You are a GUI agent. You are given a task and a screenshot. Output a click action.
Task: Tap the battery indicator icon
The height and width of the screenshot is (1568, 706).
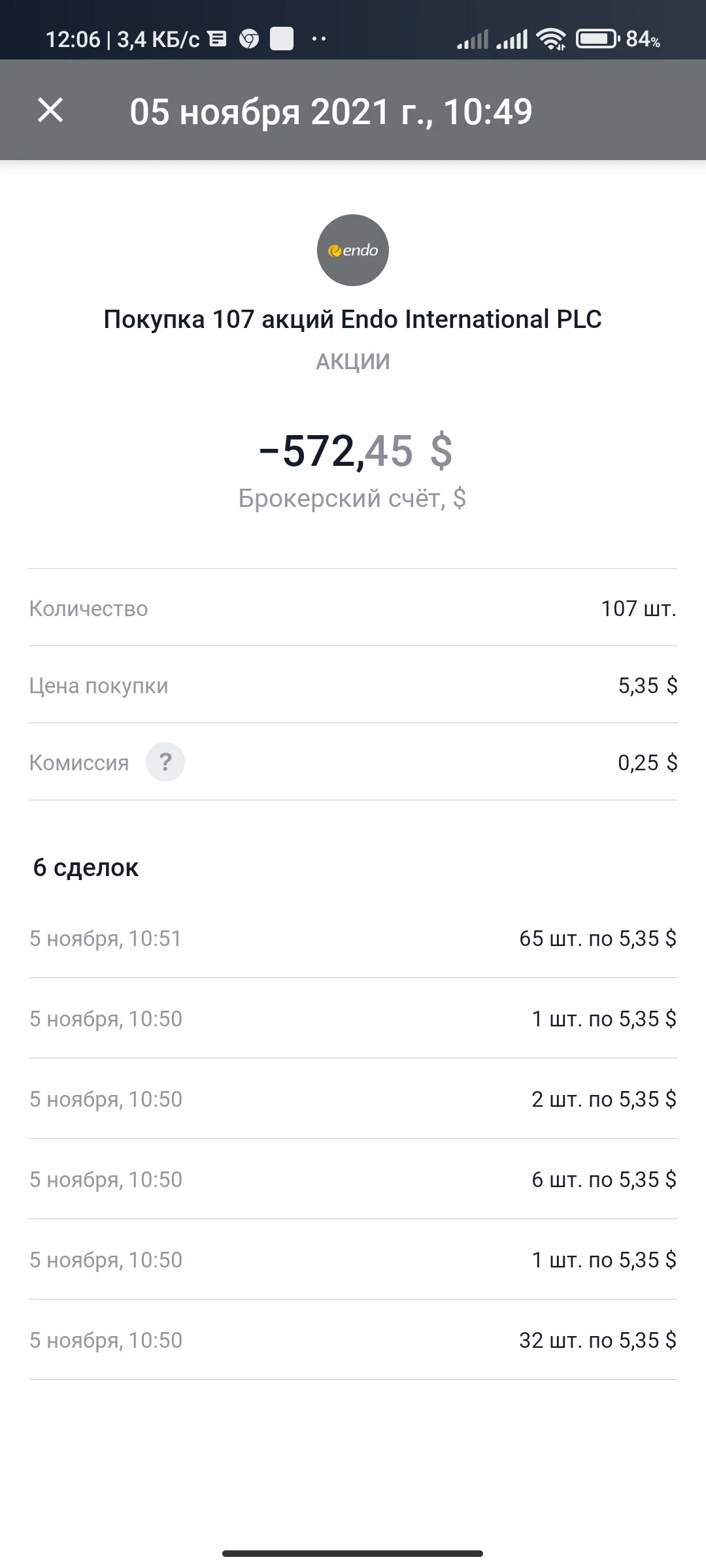pyautogui.click(x=597, y=39)
